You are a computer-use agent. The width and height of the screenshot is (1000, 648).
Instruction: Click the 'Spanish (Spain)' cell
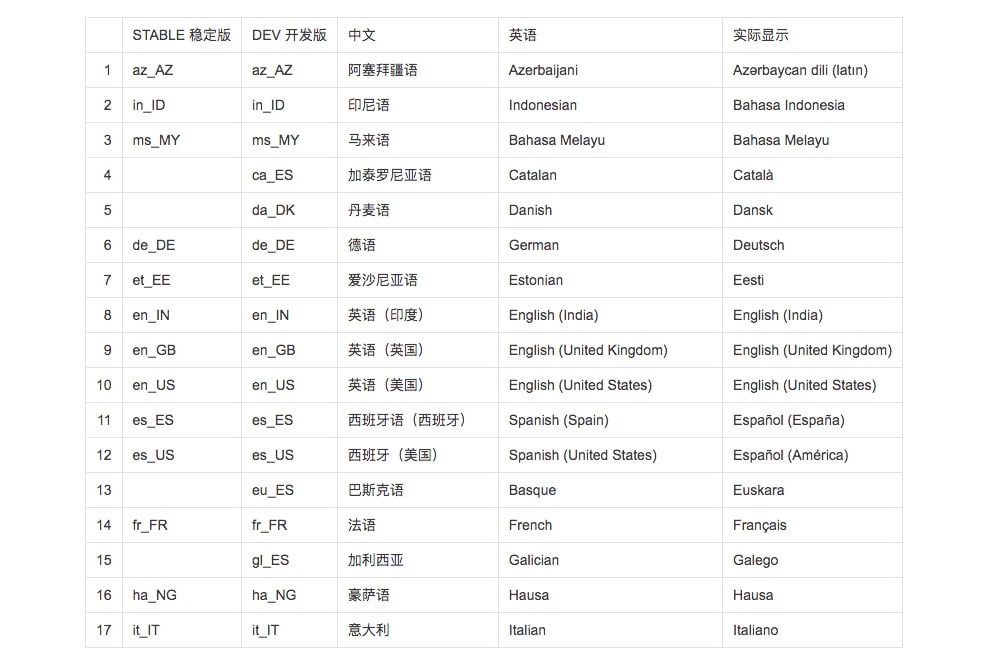pos(610,421)
